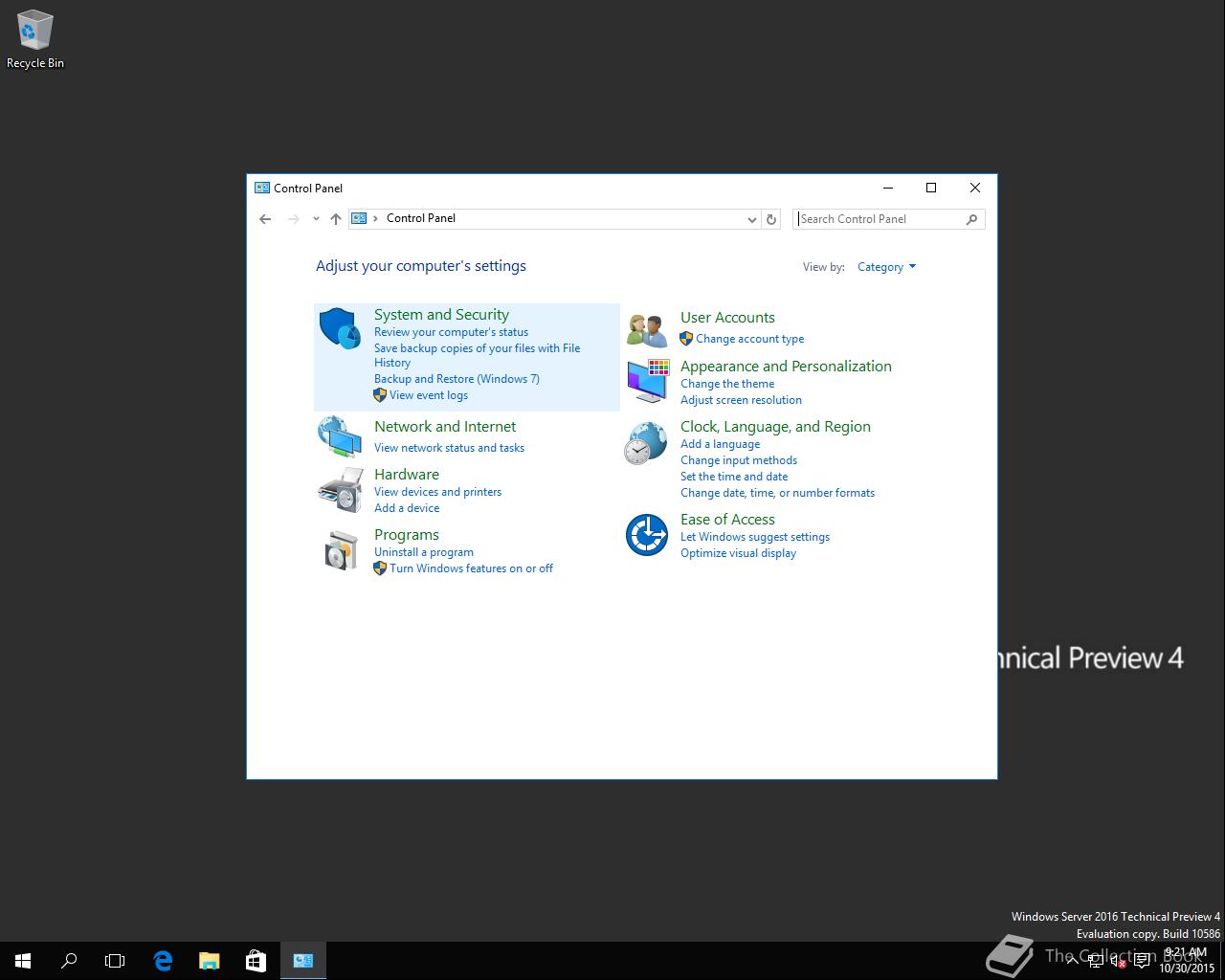Click Turn Windows features on or off
Image resolution: width=1225 pixels, height=980 pixels.
tap(471, 568)
